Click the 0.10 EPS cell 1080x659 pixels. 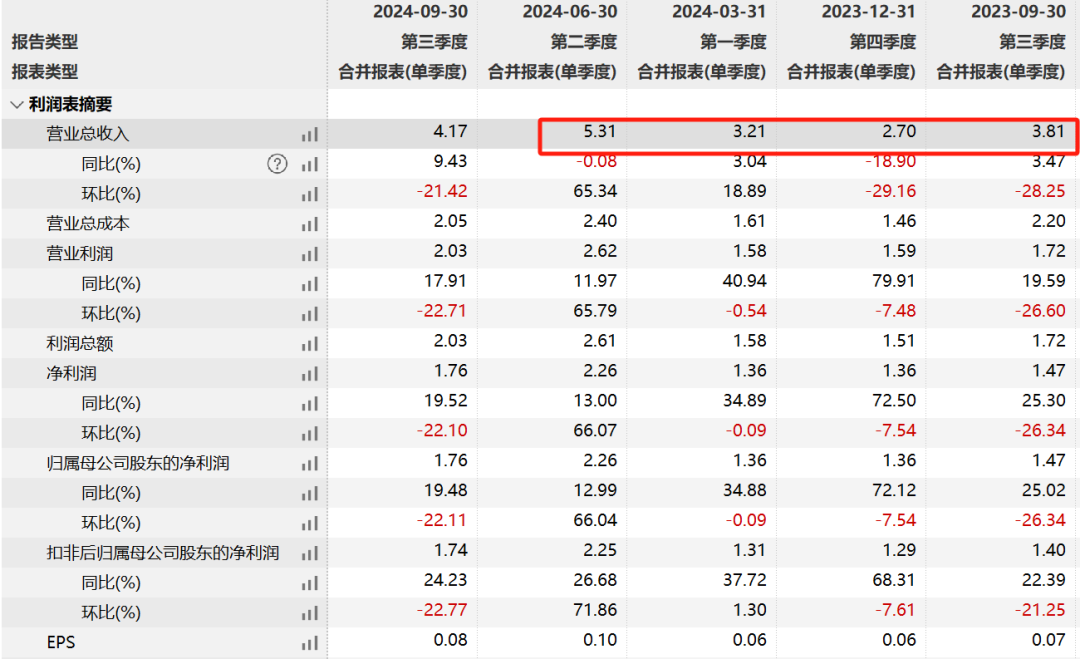[600, 640]
